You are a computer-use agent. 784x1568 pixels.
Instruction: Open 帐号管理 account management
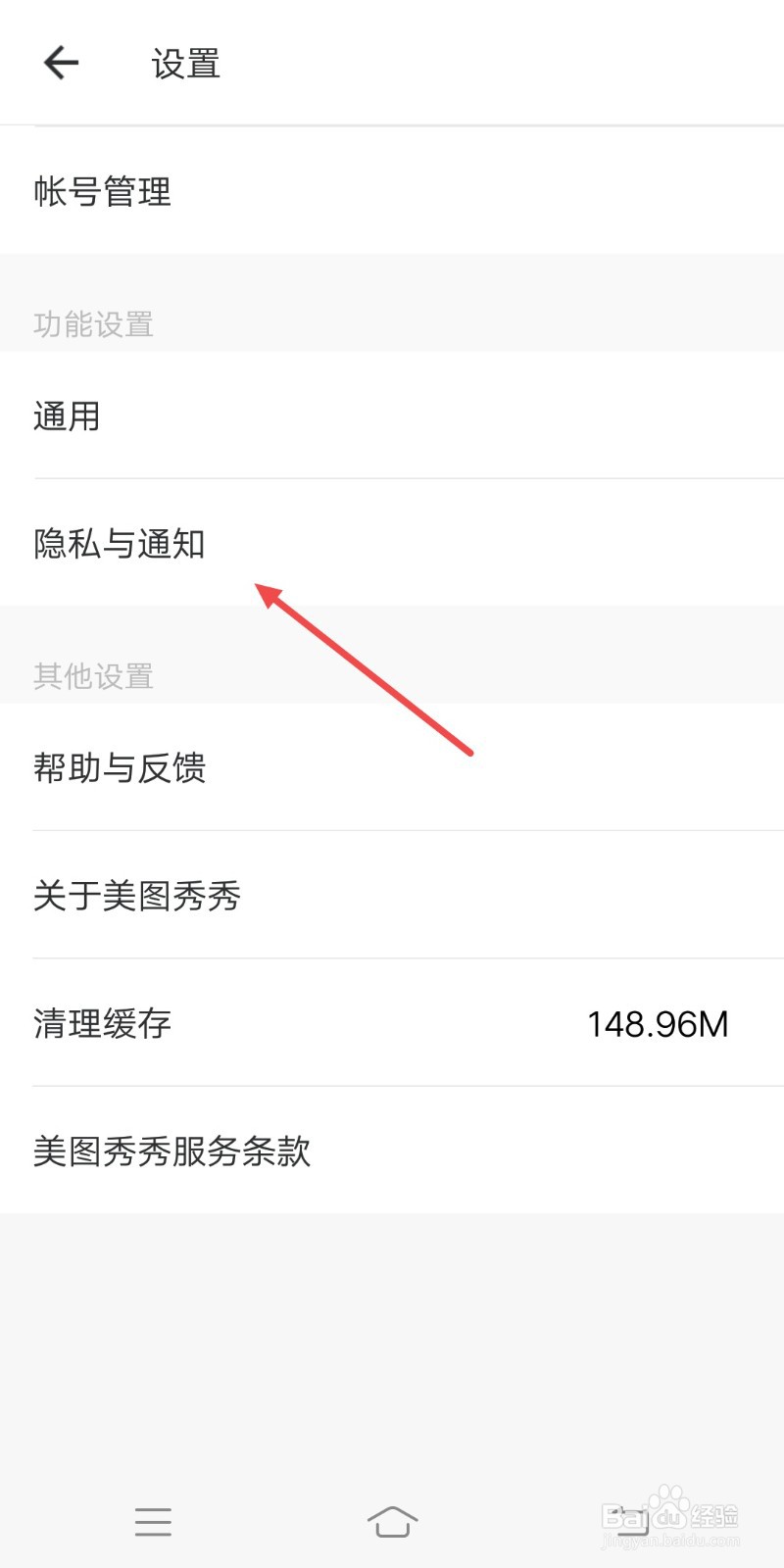(392, 191)
